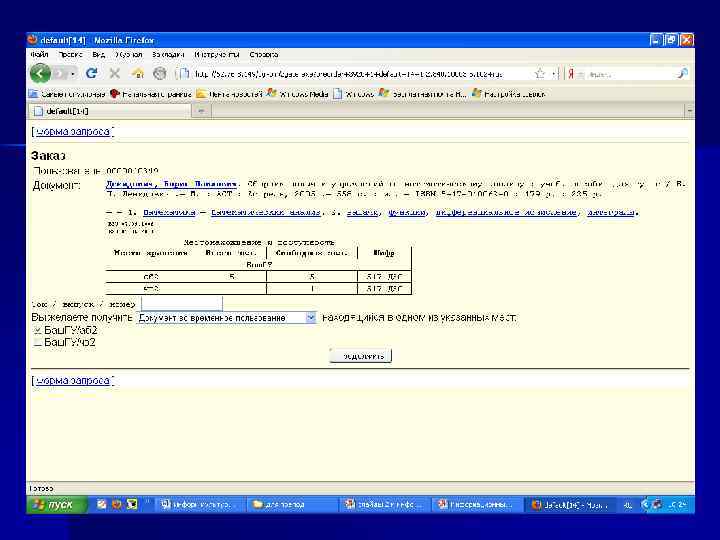Switch to the folder window on taskbar

pyautogui.click(x=292, y=505)
